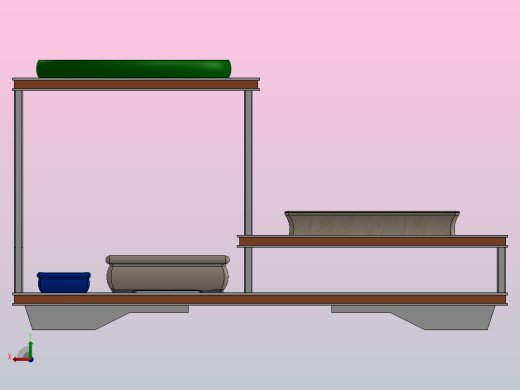This screenshot has width=520, height=390.
Task: Select the gray rectangular bonsai pot
Action: tap(168, 274)
